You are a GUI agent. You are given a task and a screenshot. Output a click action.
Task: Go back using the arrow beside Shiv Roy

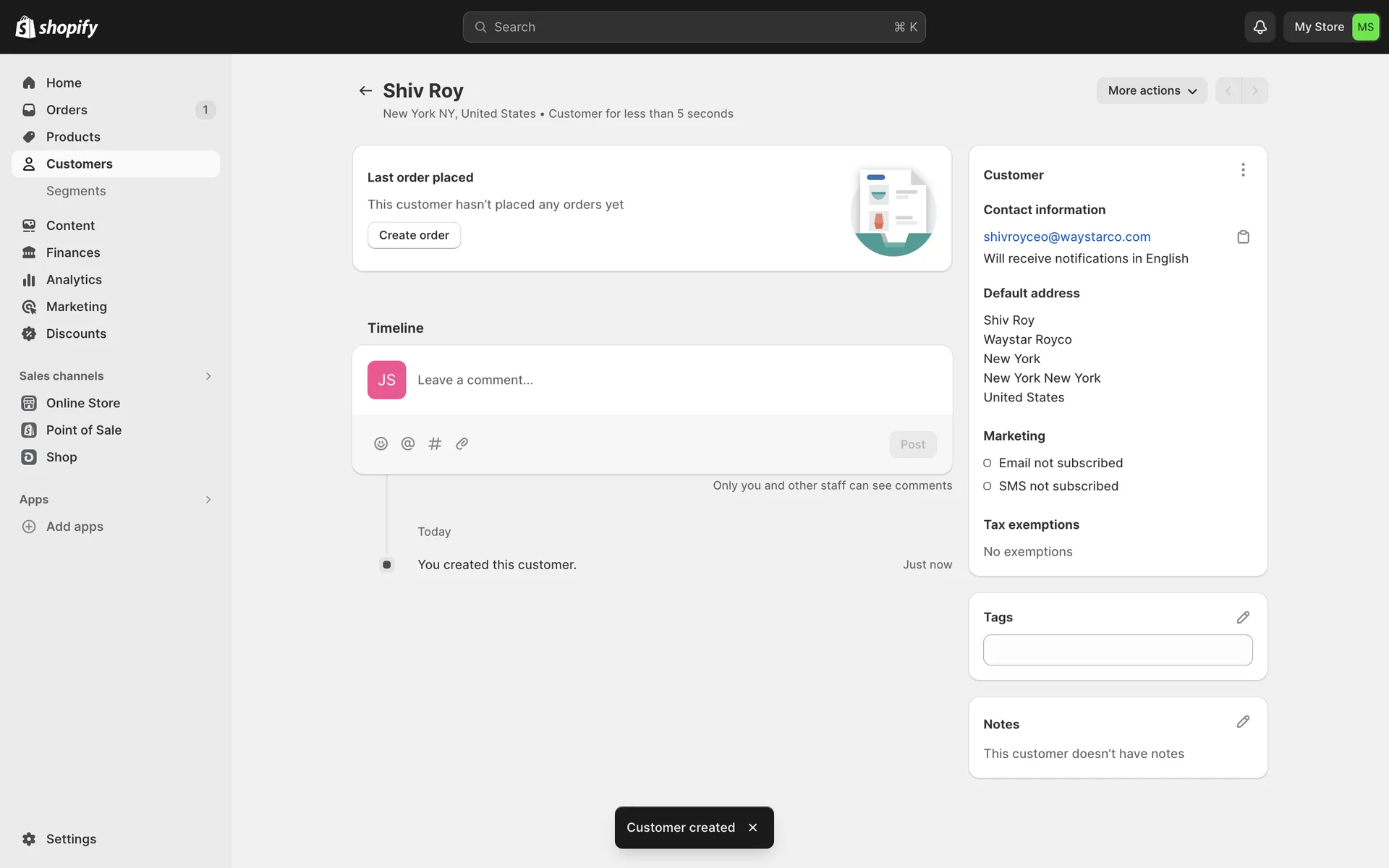pos(365,90)
